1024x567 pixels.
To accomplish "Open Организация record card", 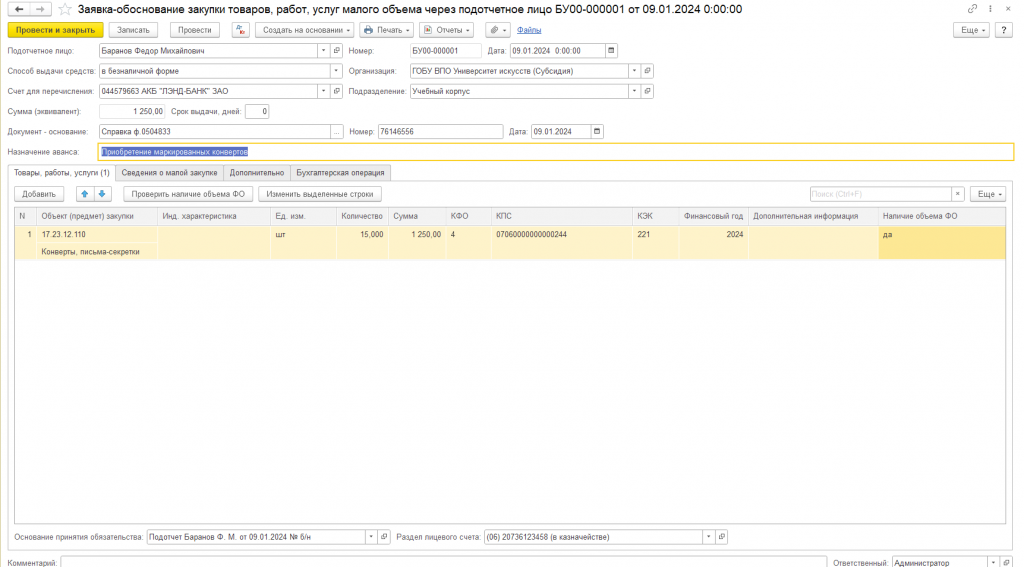I will 647,71.
